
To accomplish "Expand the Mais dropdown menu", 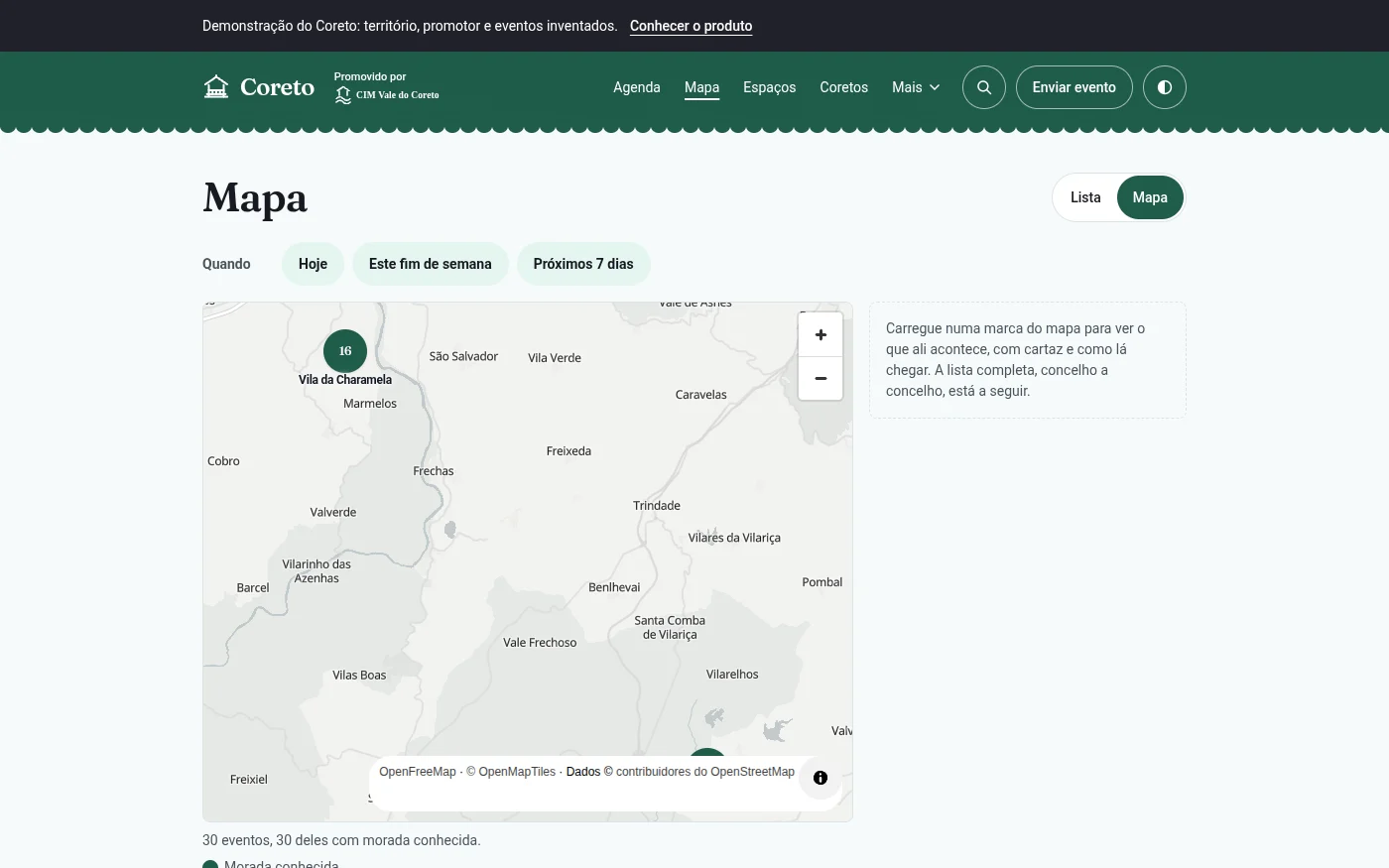I will coord(916,87).
